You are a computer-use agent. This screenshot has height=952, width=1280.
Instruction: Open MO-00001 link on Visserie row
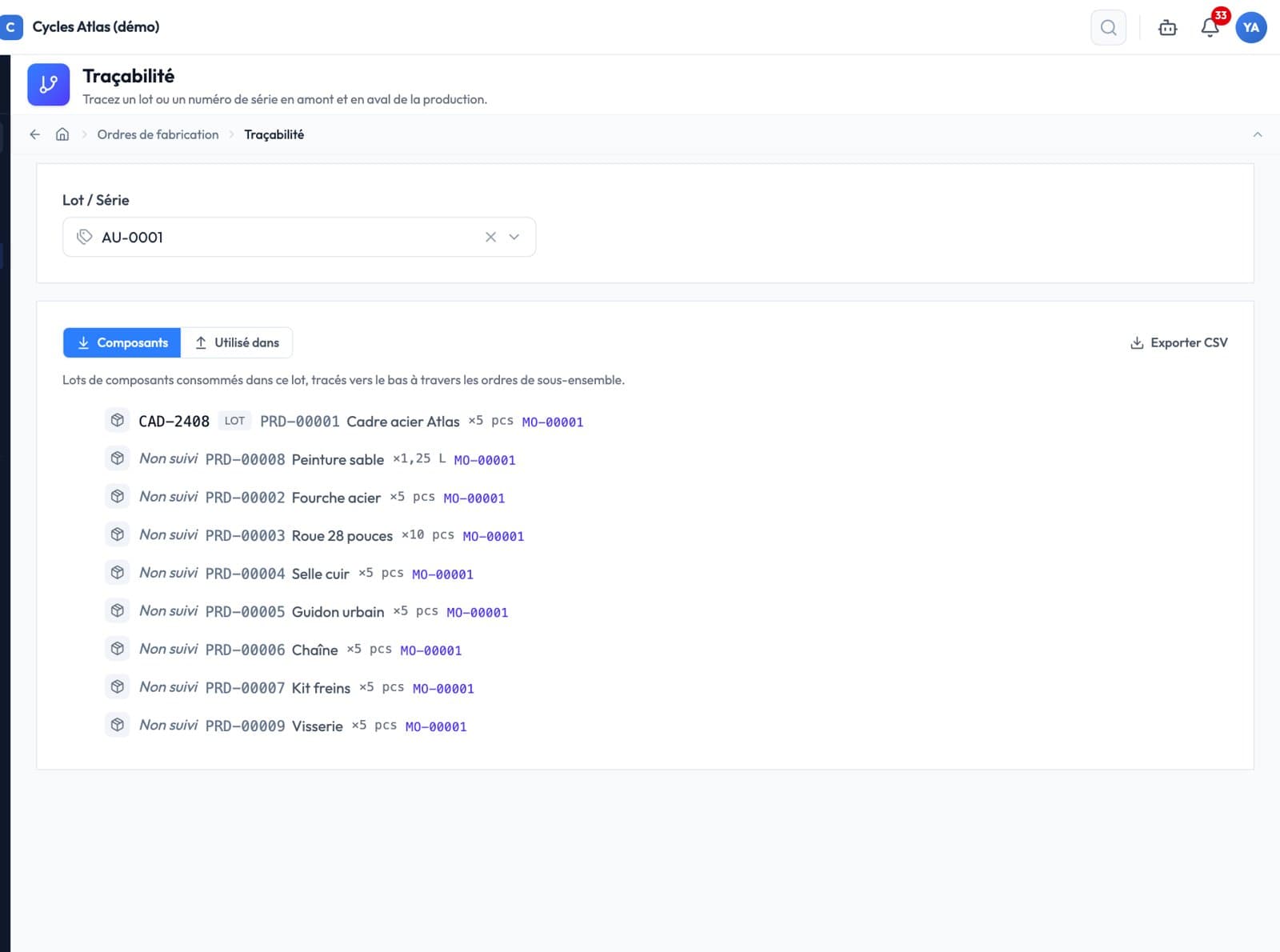pyautogui.click(x=436, y=726)
